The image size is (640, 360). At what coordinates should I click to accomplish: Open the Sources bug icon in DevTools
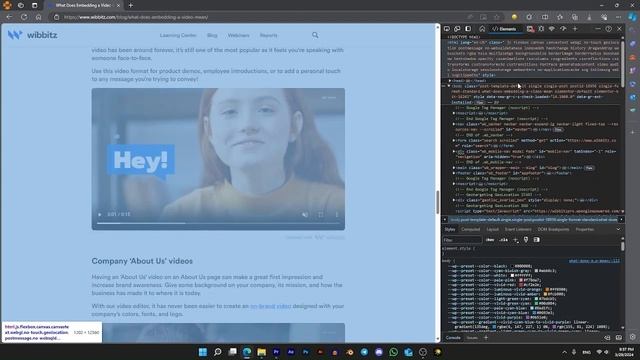pos(541,29)
